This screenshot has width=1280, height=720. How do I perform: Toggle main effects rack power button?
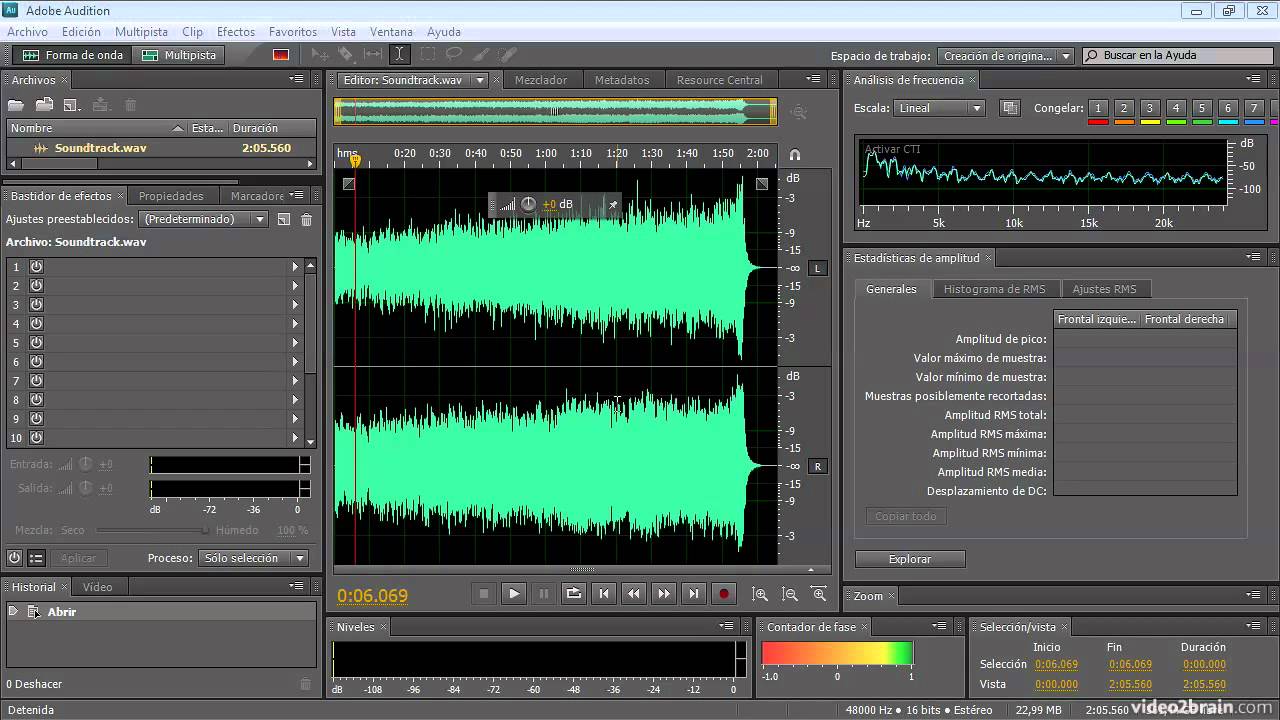coord(14,558)
